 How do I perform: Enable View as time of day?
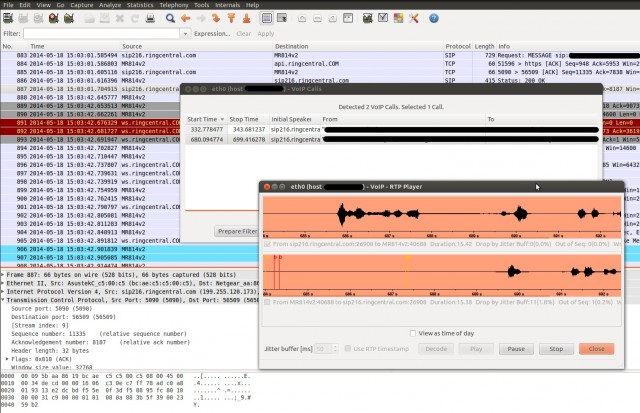click(x=413, y=333)
